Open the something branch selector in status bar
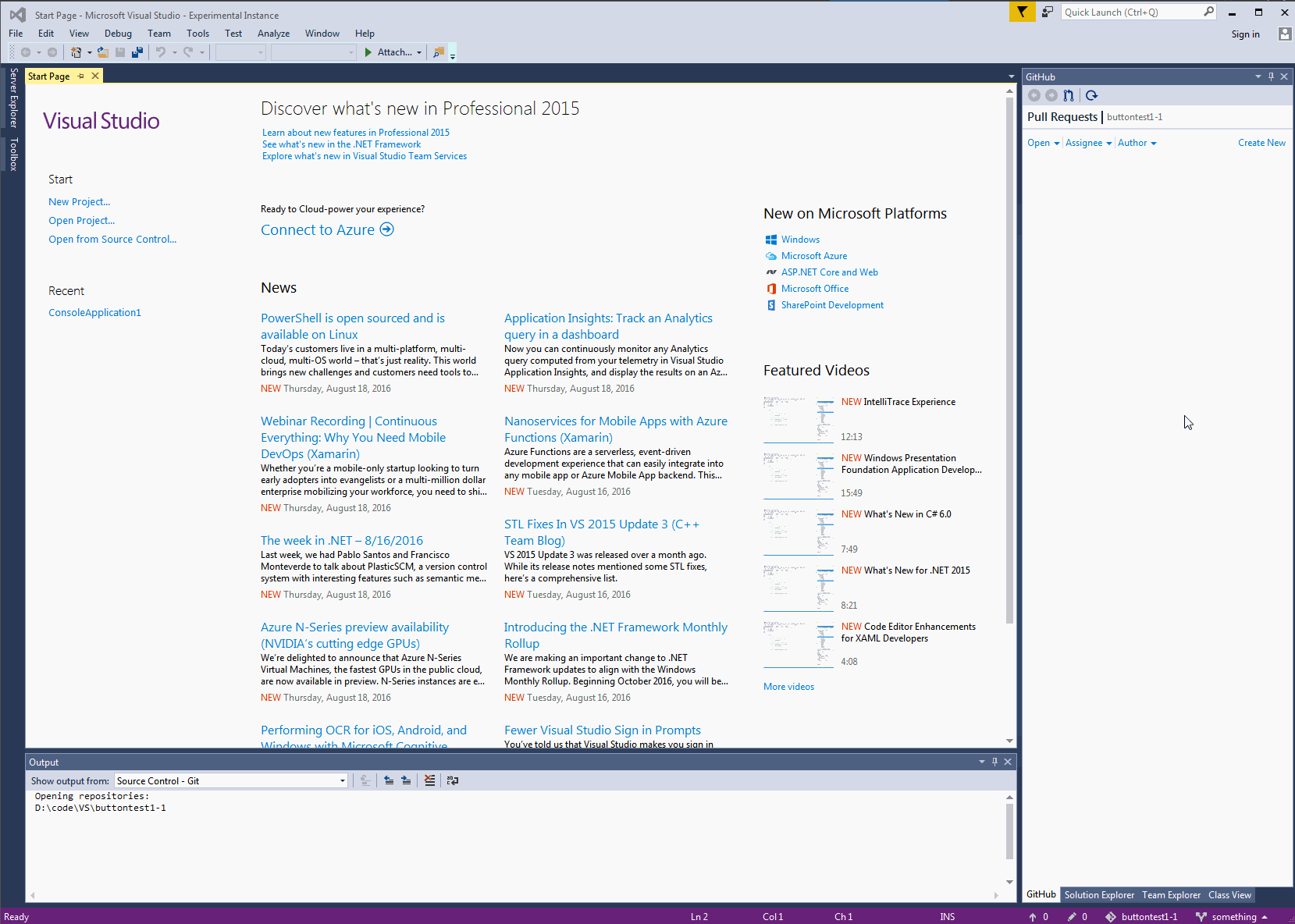The height and width of the screenshot is (924, 1295). (x=1231, y=917)
